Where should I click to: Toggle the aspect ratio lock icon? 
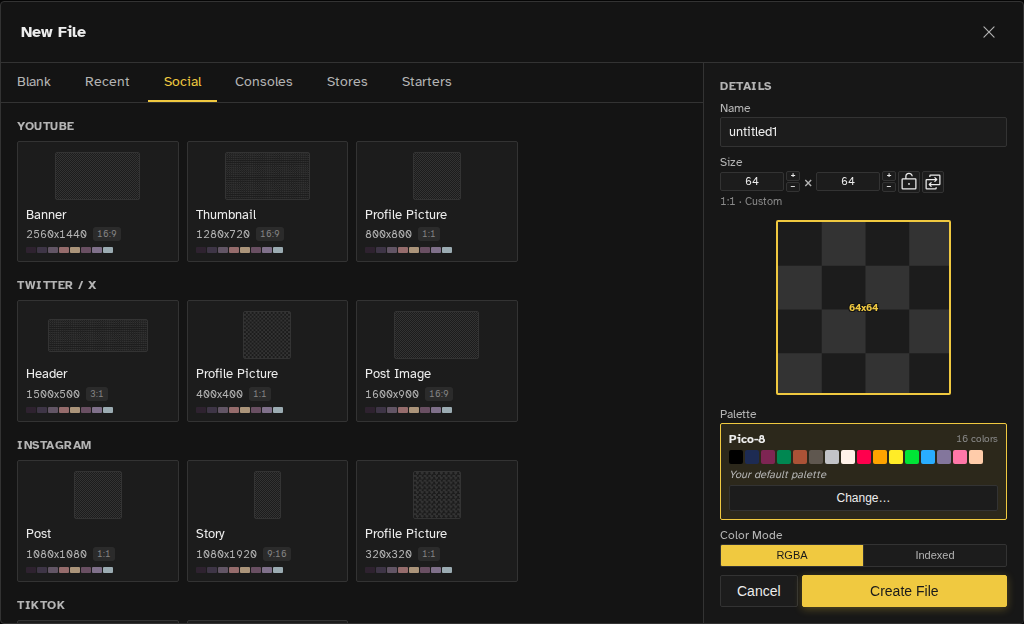[x=908, y=181]
